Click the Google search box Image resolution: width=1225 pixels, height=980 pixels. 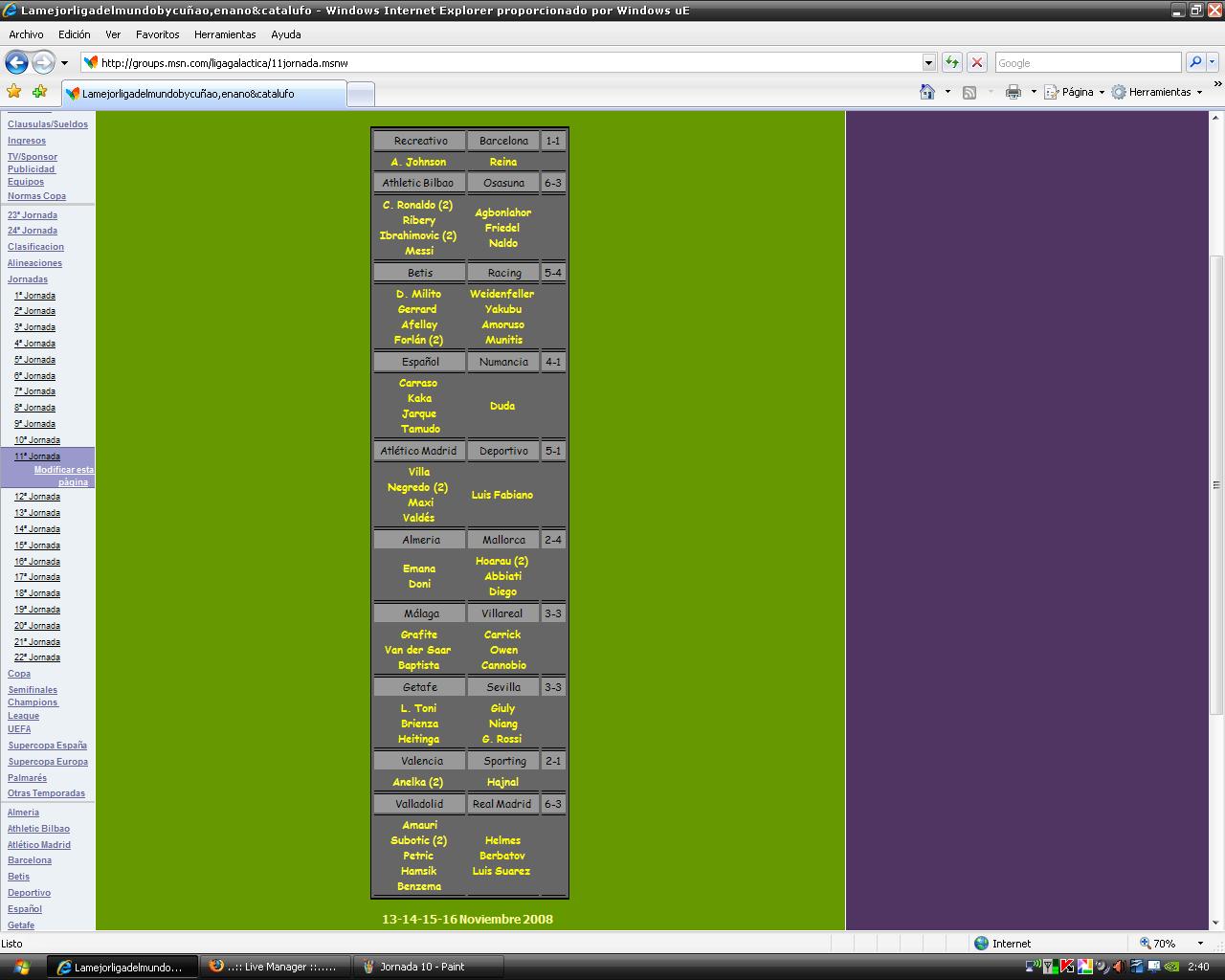point(1088,62)
